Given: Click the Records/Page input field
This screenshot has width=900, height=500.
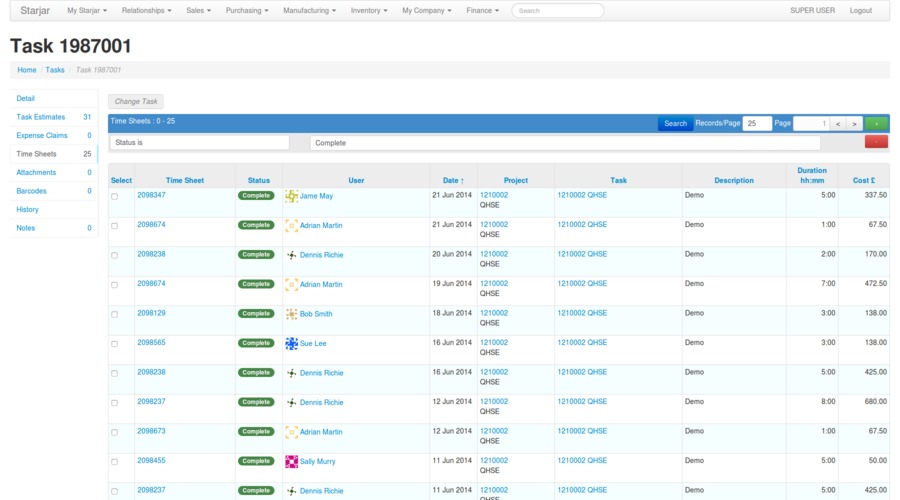Looking at the screenshot, I should (x=756, y=123).
